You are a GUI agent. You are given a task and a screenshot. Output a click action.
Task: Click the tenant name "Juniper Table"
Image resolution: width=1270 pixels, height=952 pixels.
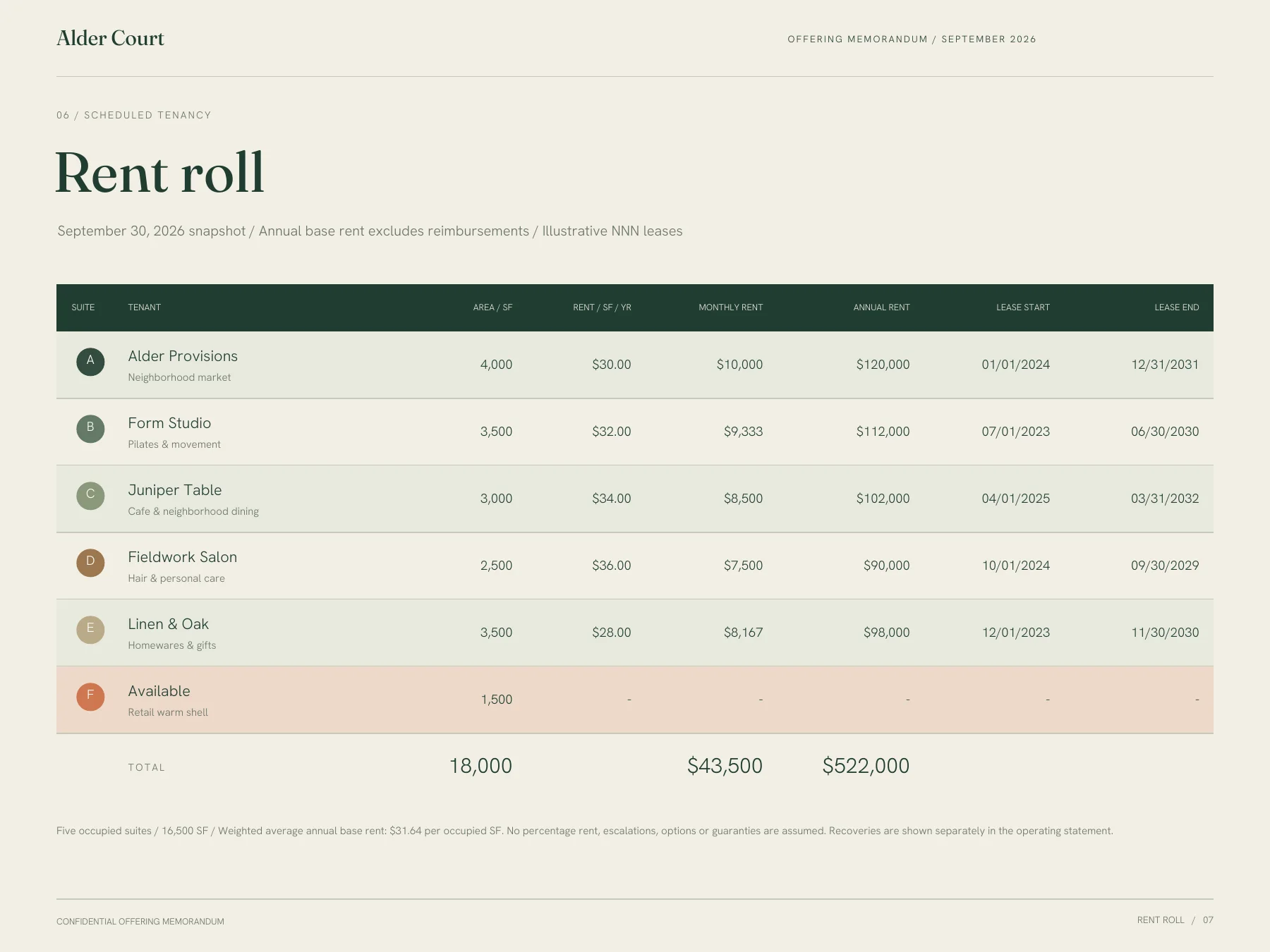click(x=175, y=490)
